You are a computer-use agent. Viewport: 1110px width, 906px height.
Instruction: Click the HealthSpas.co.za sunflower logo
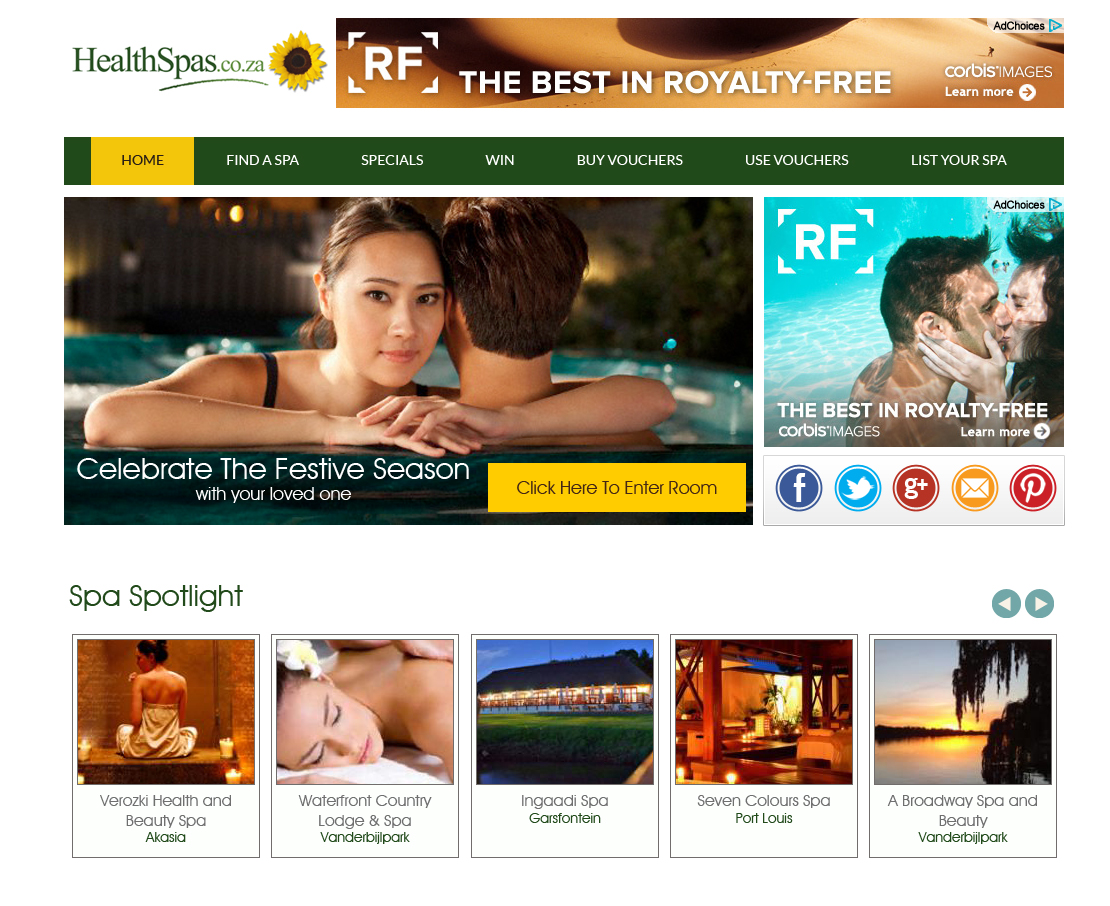click(199, 62)
